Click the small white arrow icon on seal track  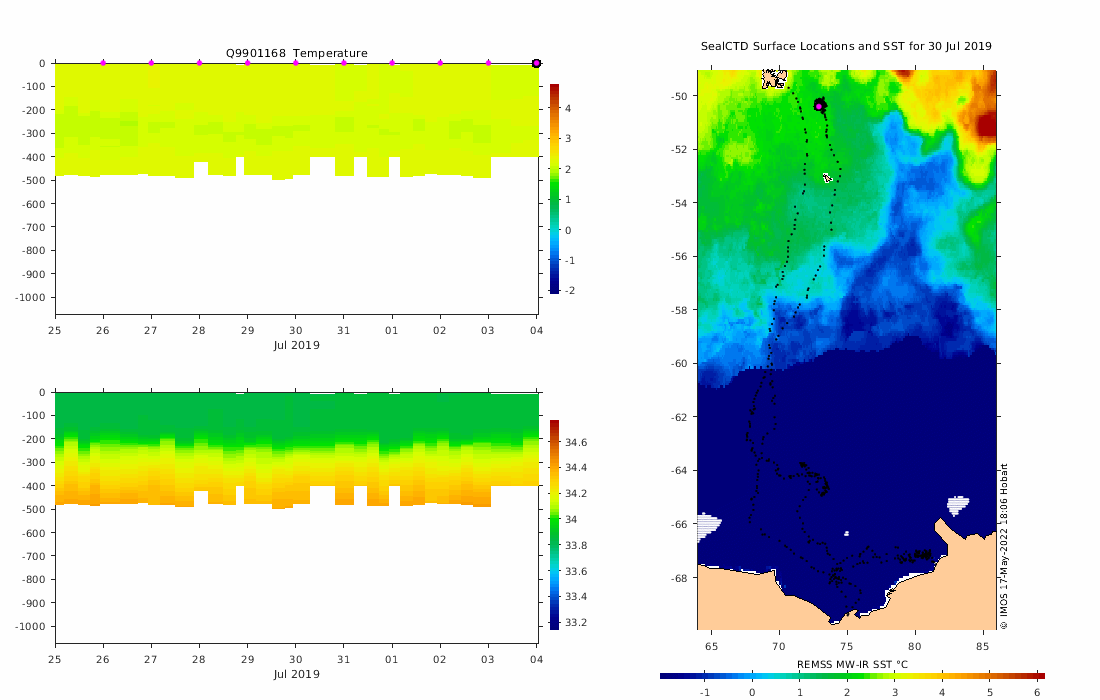(x=828, y=178)
